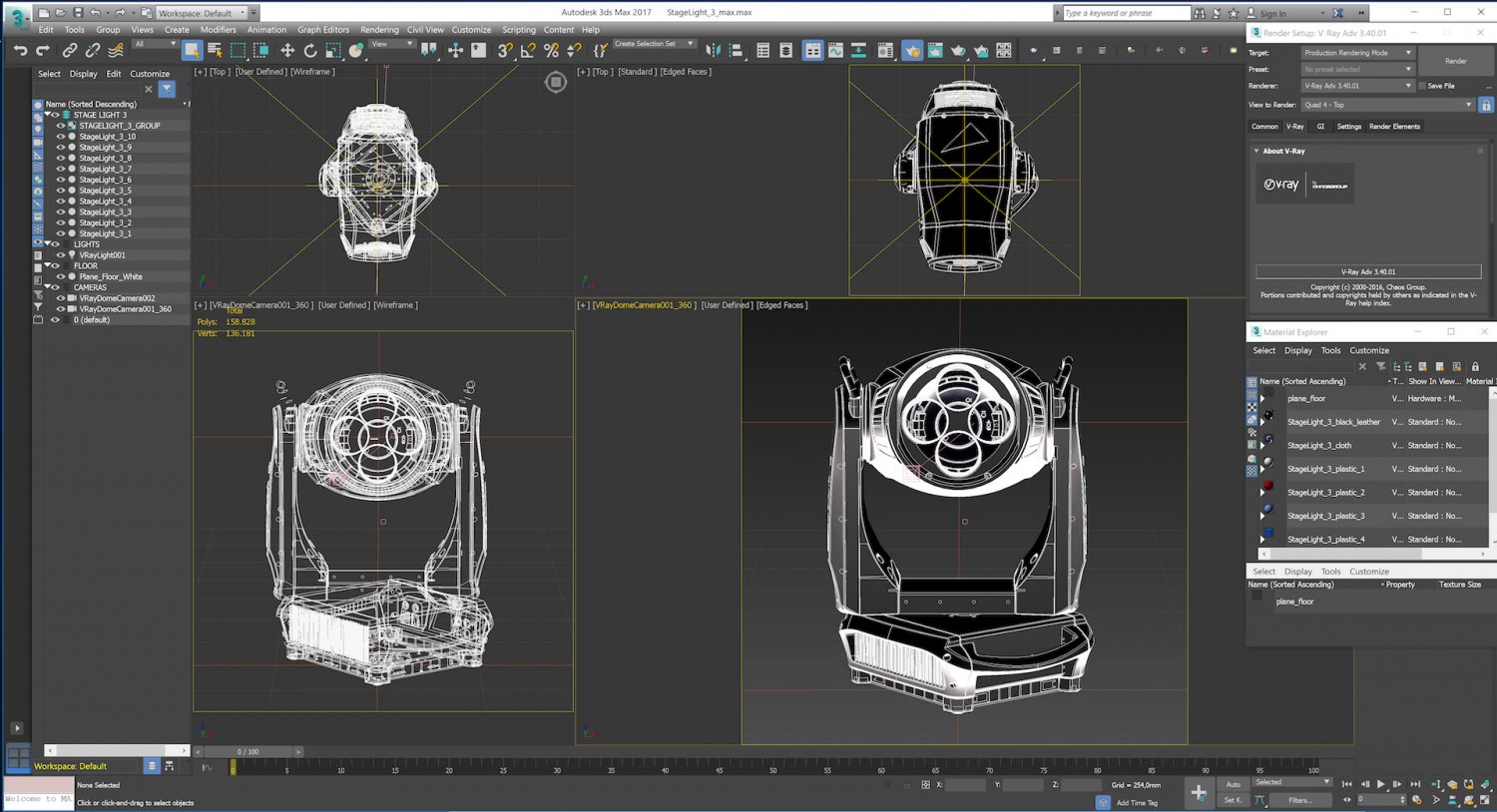Toggle 3D Snaps in toolbar
Viewport: 1497px width, 812px height.
click(505, 50)
